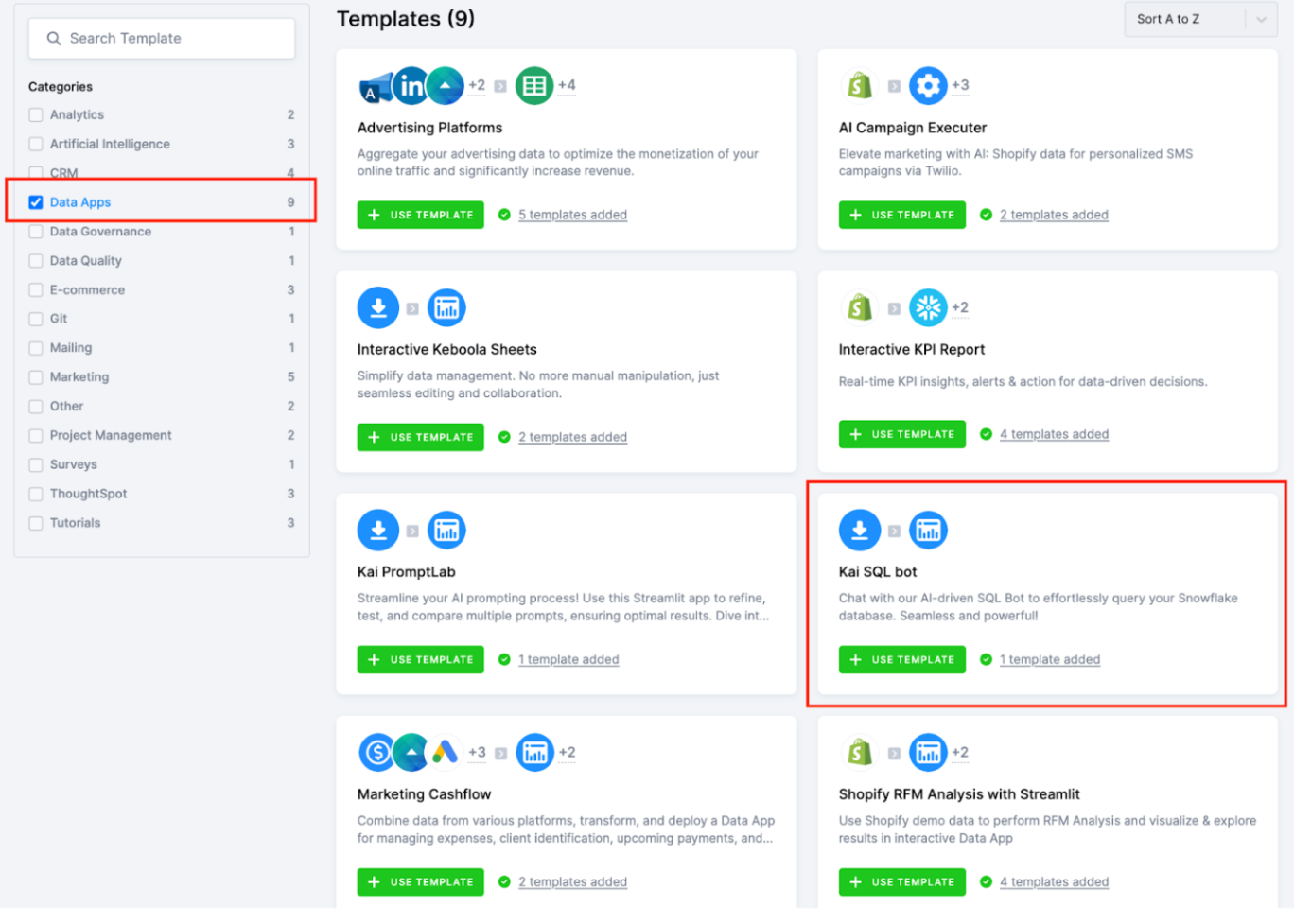Screen dimensions: 1294x924
Task: Click the Shopify icon on AI Campaign Executer
Action: [x=860, y=86]
